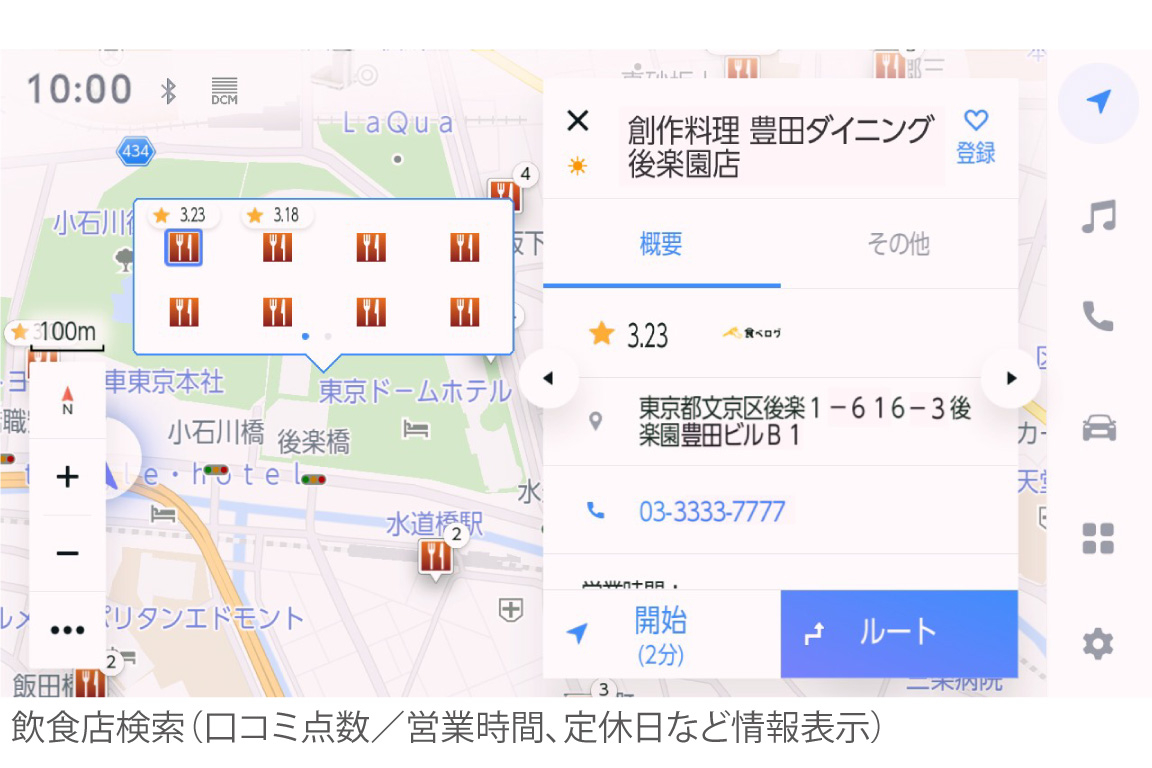Tap the 東京ドームホテル map label

tap(415, 391)
